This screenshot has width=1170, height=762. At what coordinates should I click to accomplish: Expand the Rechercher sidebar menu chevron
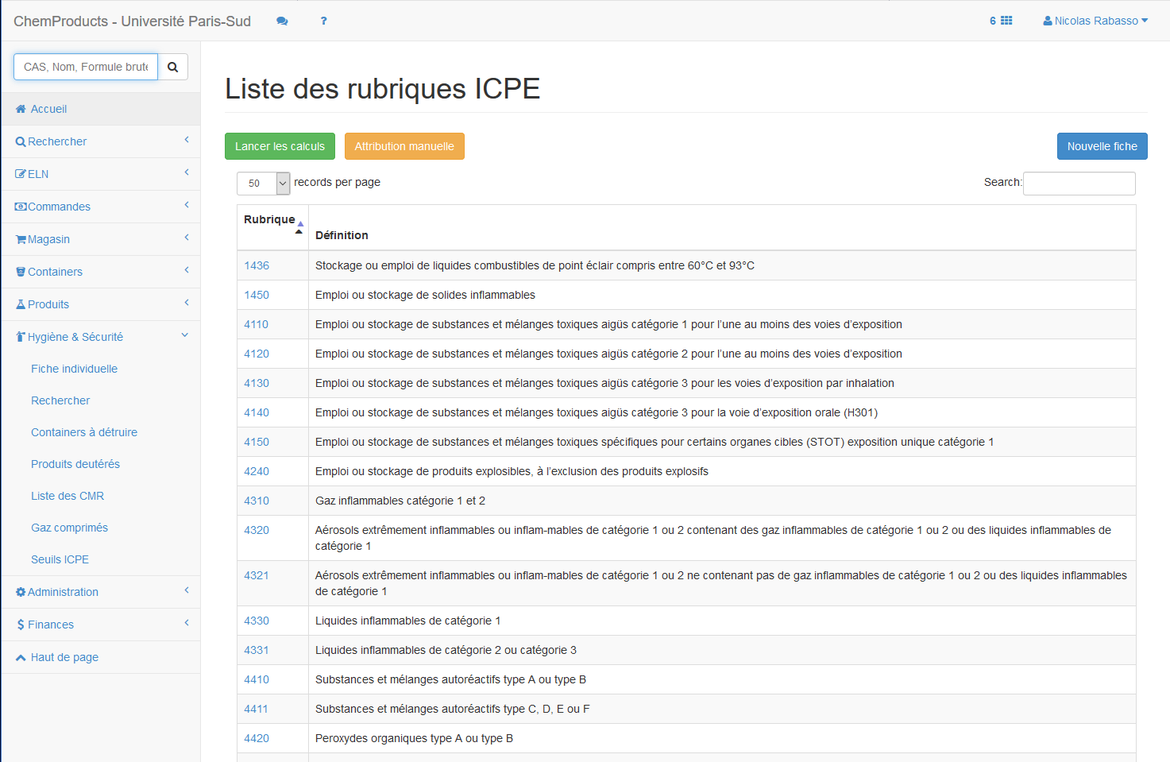[187, 140]
